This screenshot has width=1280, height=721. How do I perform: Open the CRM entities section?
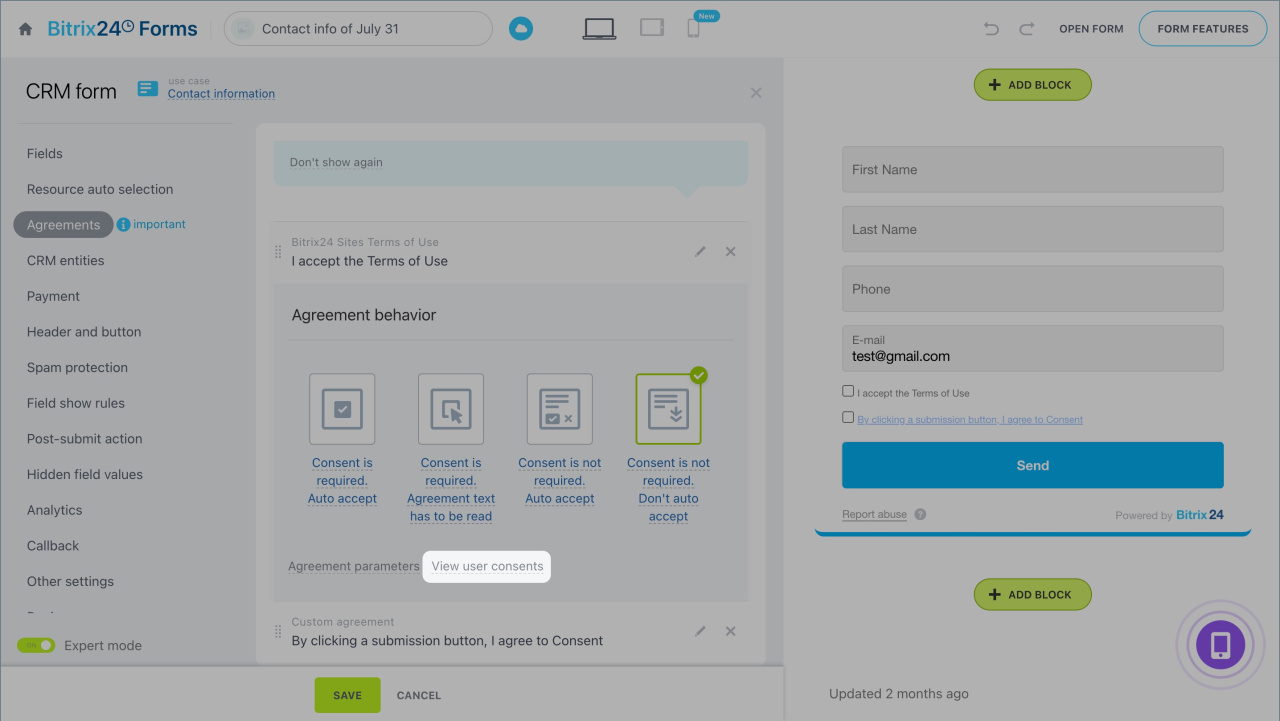point(65,260)
